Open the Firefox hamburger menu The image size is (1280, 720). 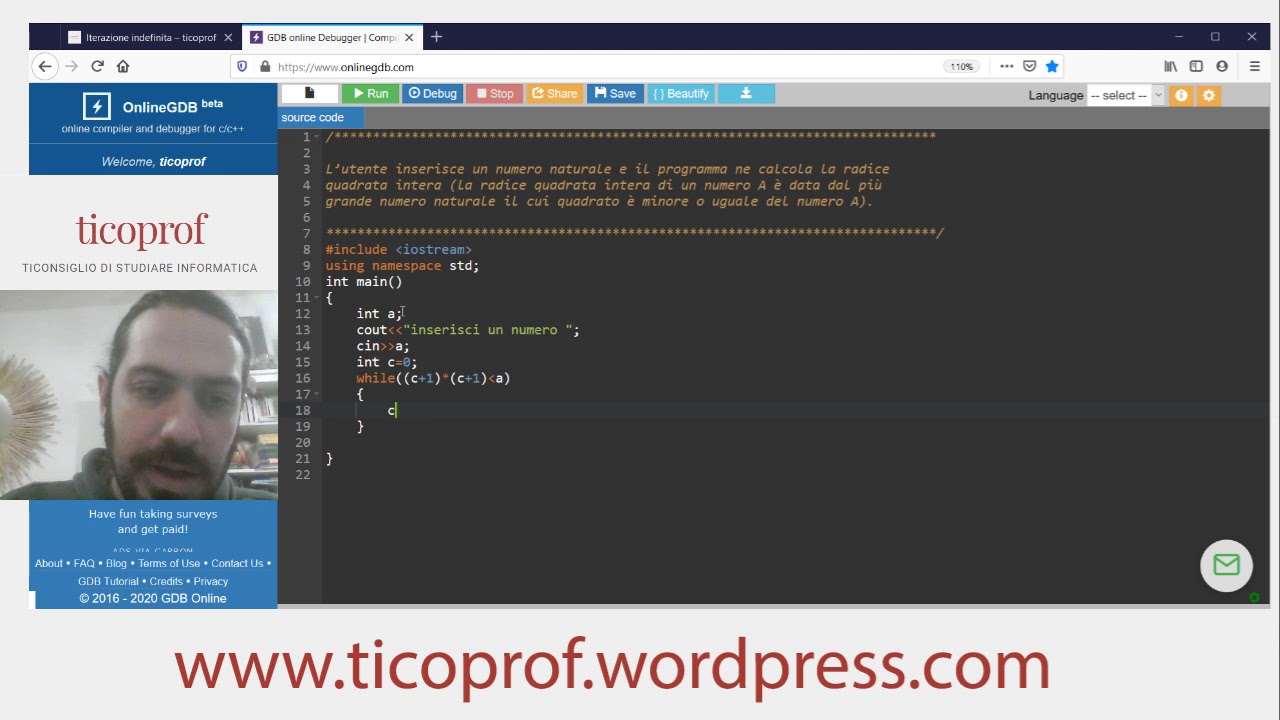point(1255,67)
